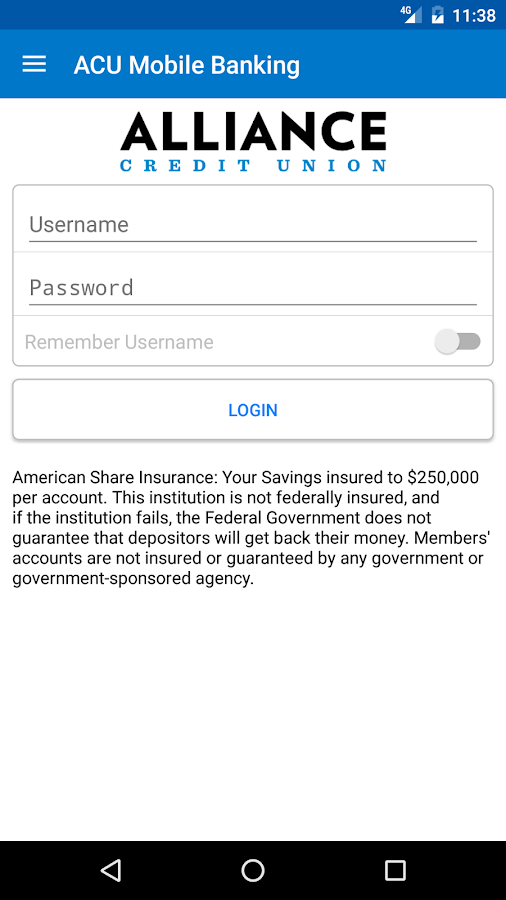Click the black ALLIANCE wordmark logo

click(x=253, y=131)
